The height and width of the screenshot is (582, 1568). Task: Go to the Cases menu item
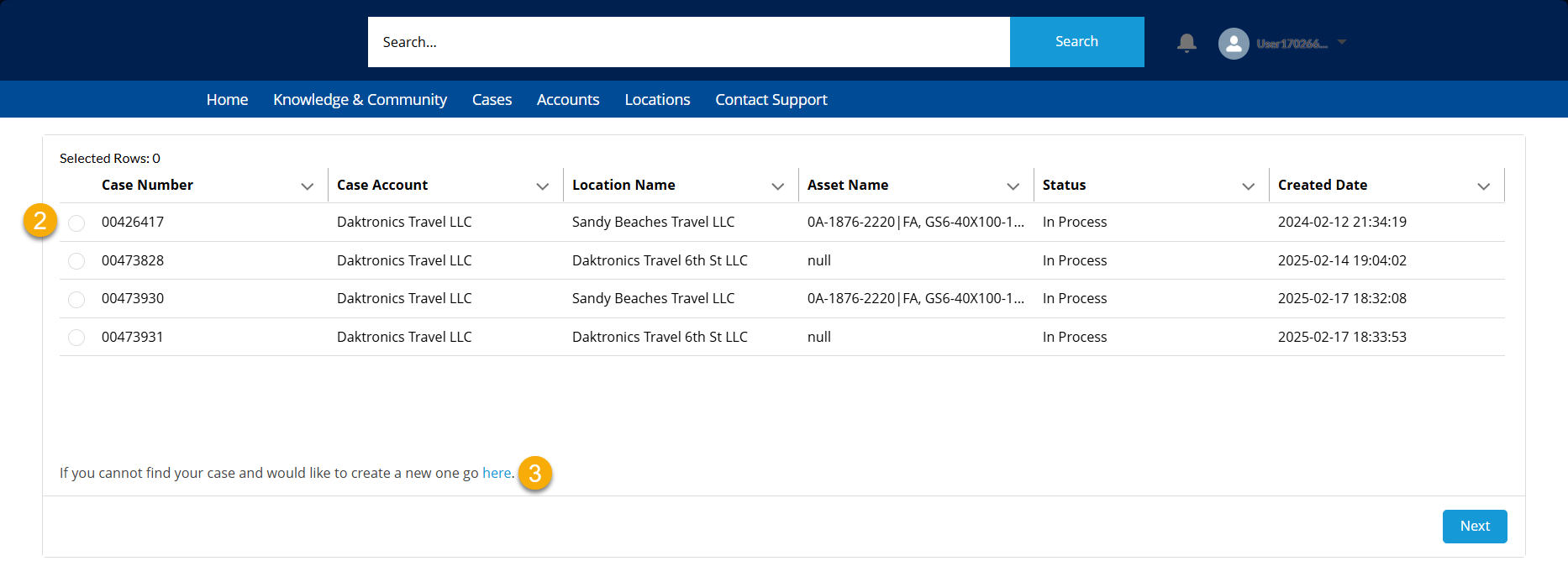coord(492,100)
